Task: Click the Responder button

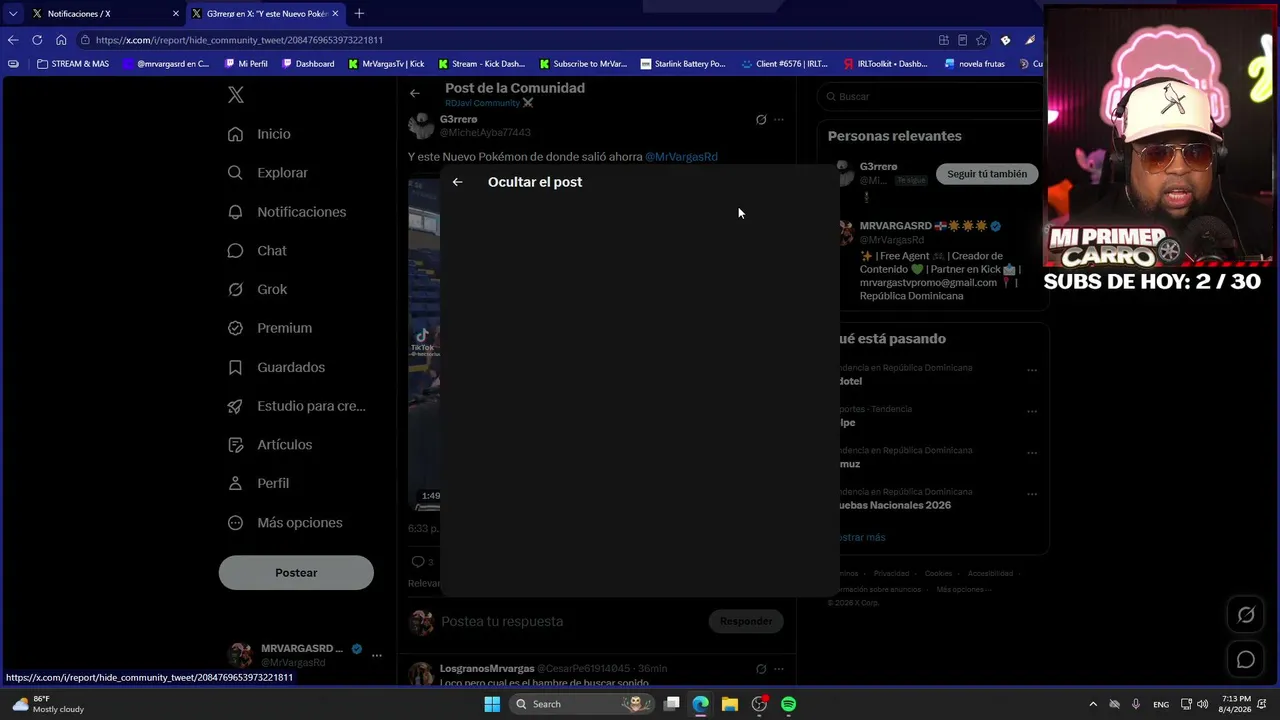Action: coord(746,622)
